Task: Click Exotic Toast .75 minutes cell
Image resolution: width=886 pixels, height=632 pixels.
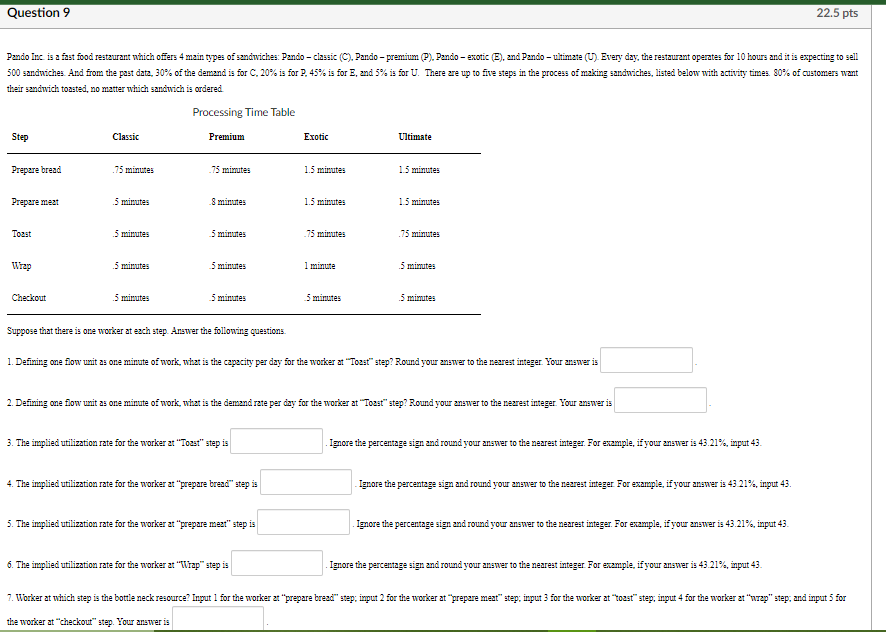Action: click(324, 233)
